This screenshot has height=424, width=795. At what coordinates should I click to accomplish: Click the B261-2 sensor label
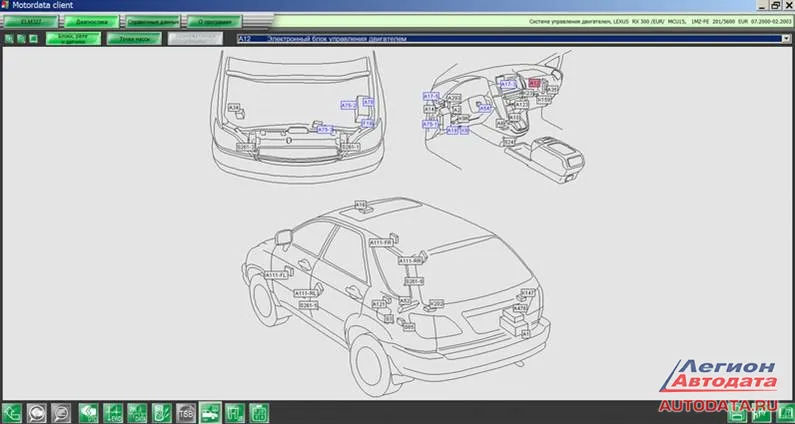(x=246, y=147)
